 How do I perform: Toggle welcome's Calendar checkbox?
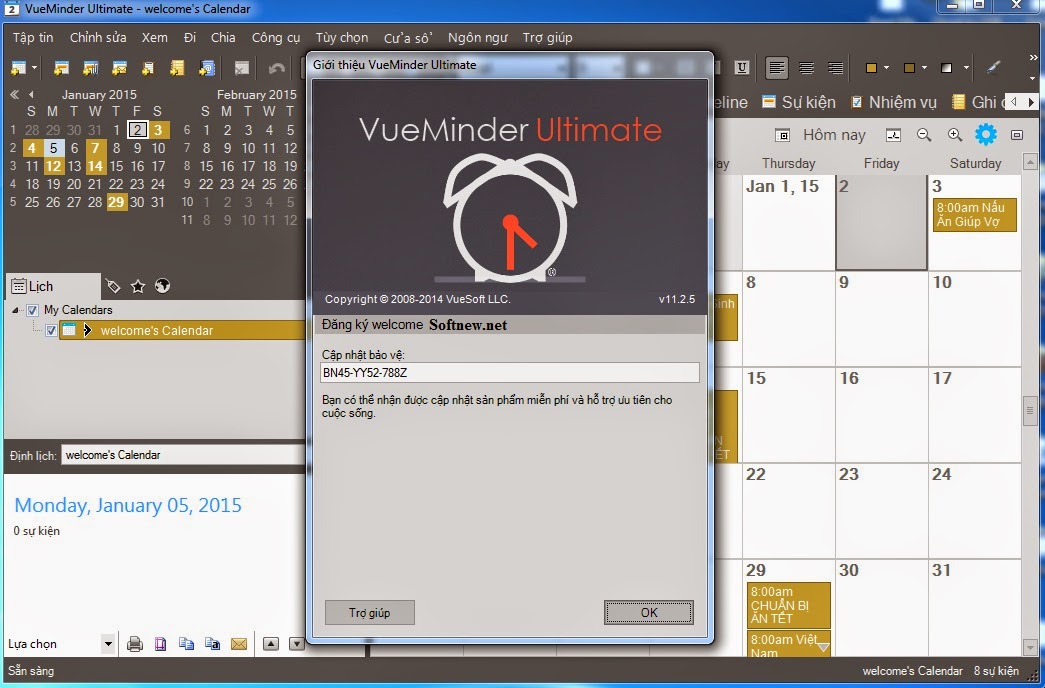point(51,330)
